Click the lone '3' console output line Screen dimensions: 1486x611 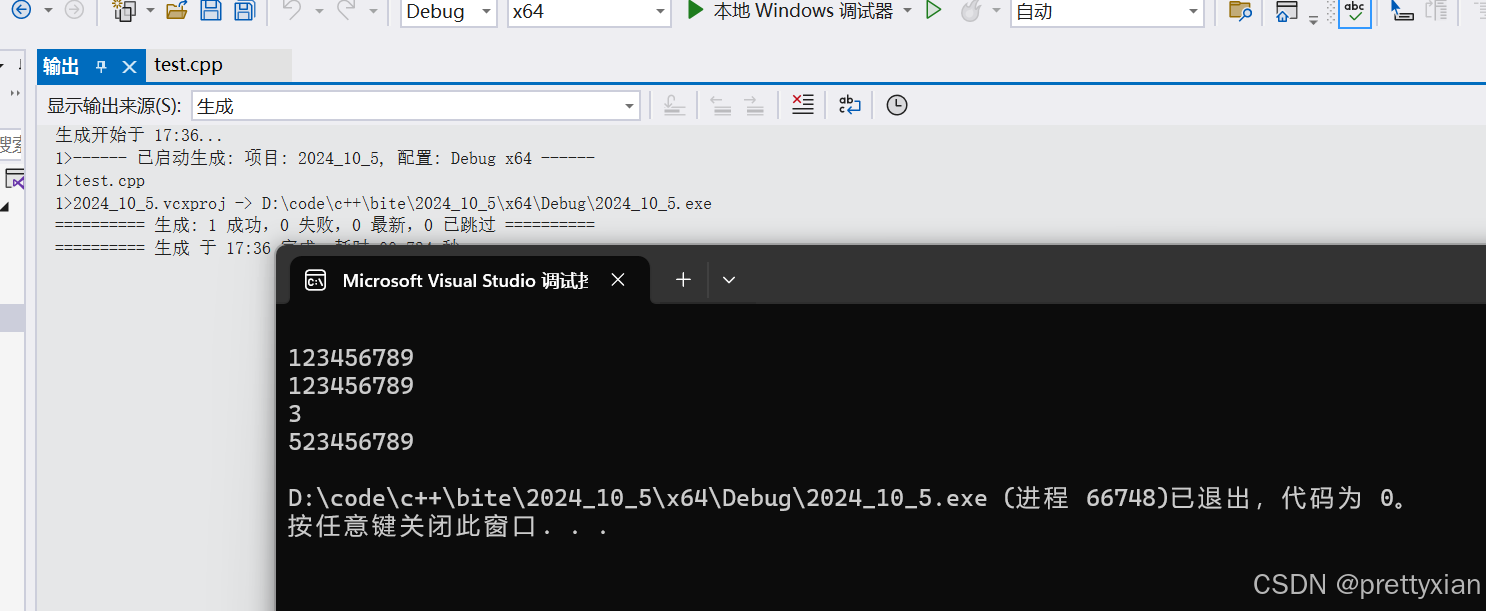pyautogui.click(x=295, y=414)
